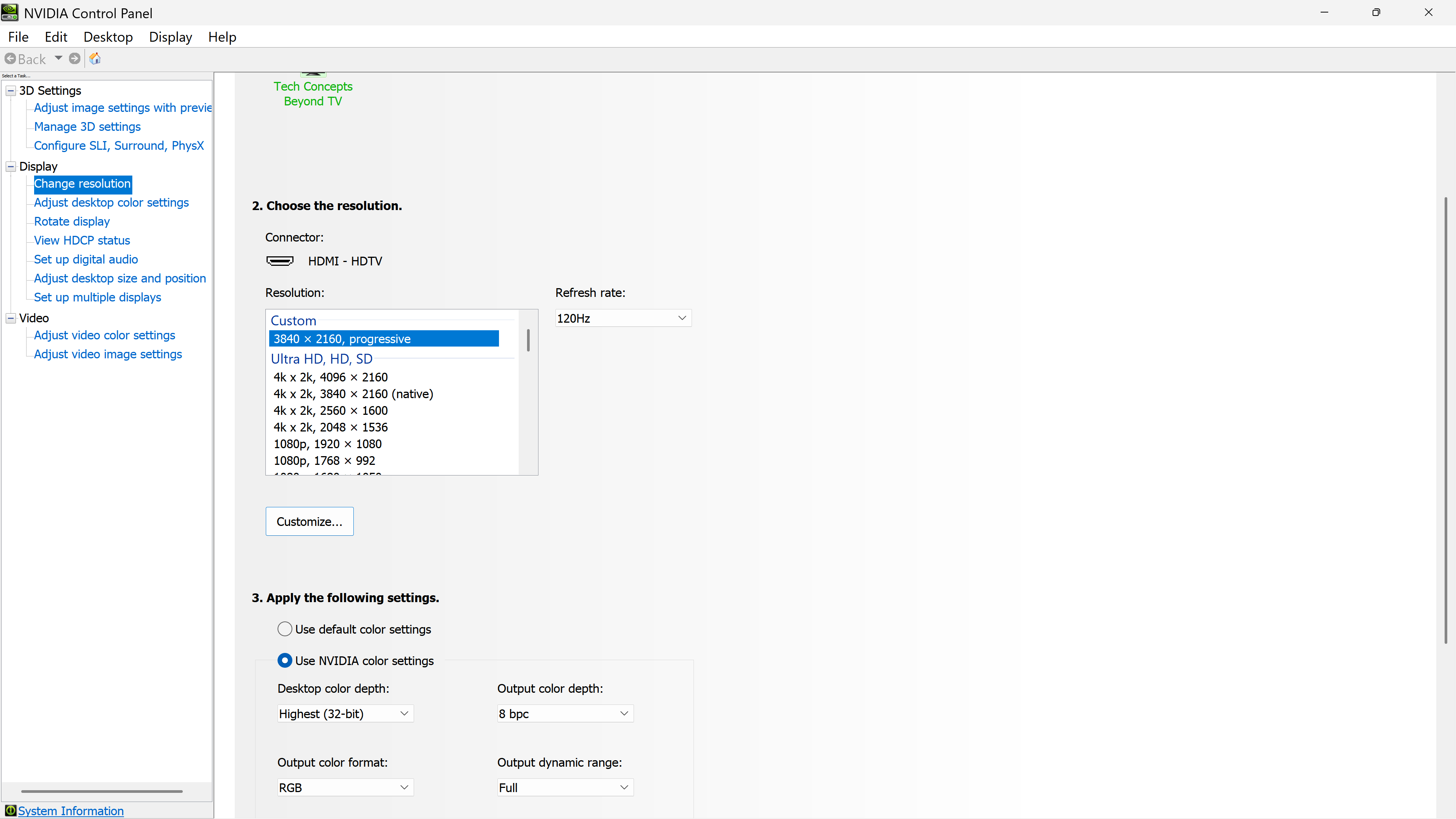This screenshot has height=819, width=1456.
Task: Select 4k x 2k, 2048 × 1536
Action: [331, 427]
